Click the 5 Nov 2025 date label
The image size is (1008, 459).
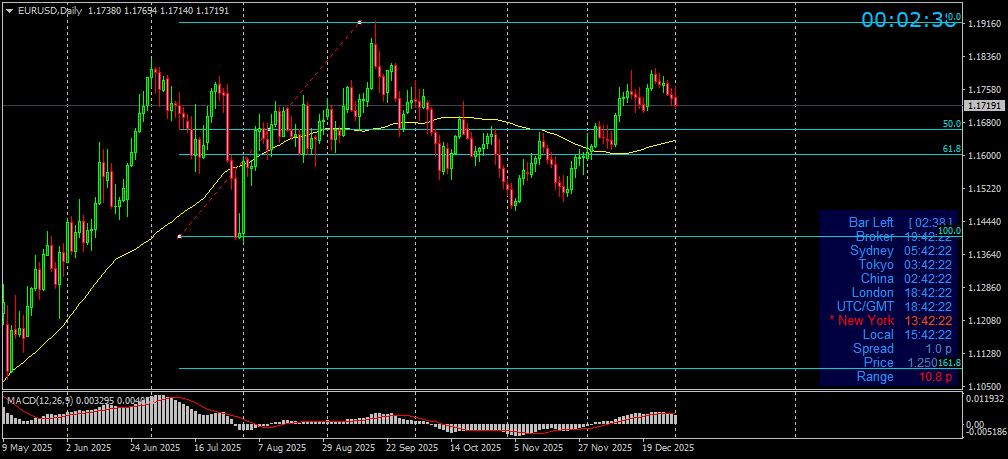point(538,447)
